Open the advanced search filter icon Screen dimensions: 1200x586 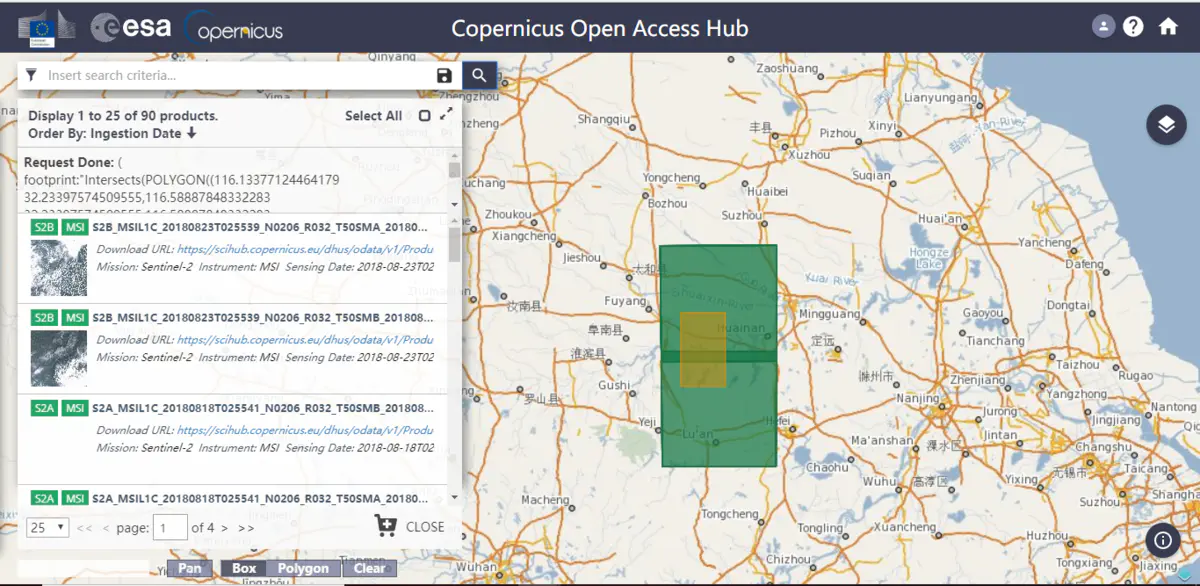(x=31, y=75)
